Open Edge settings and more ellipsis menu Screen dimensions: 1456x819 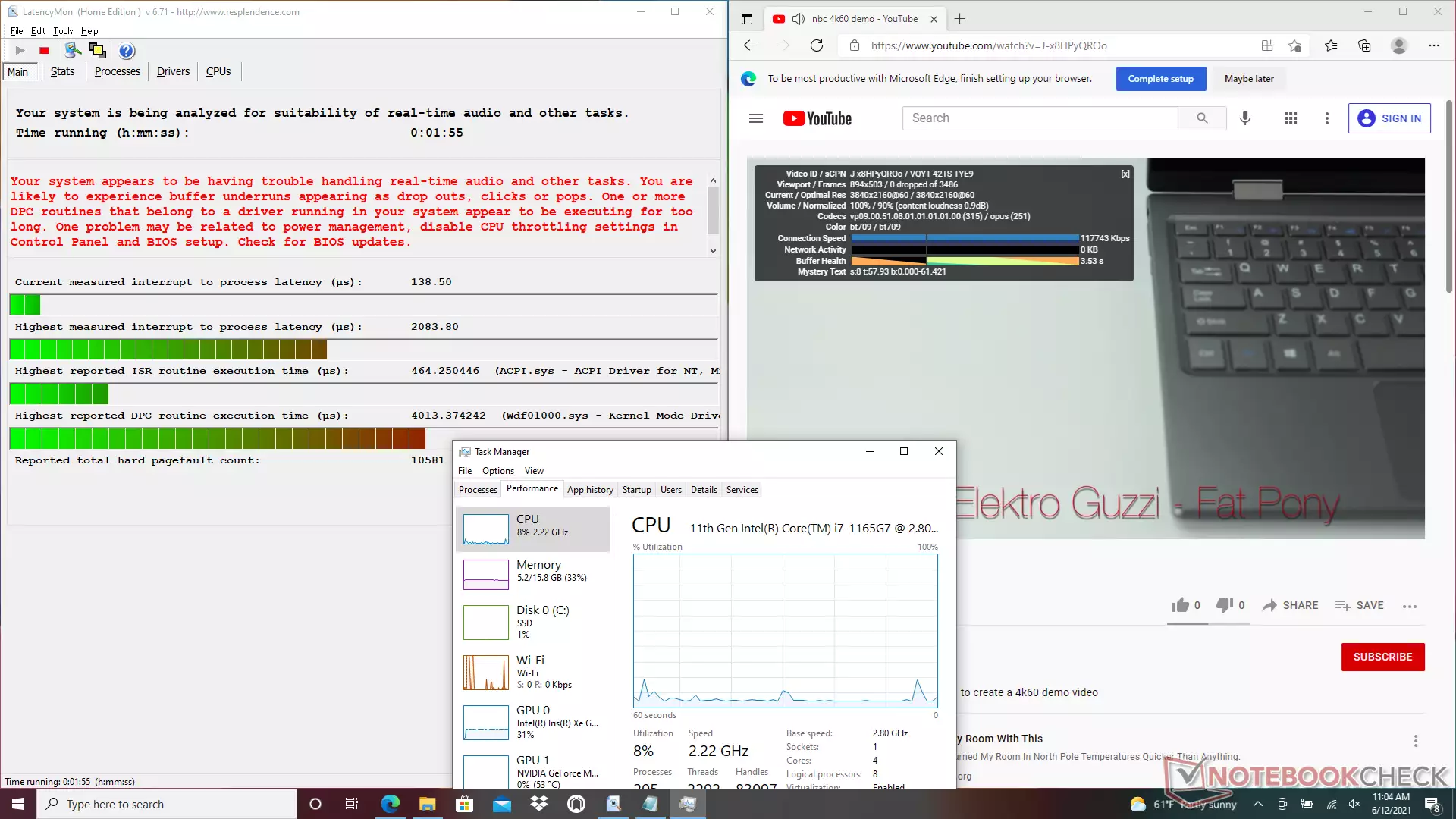pyautogui.click(x=1433, y=45)
